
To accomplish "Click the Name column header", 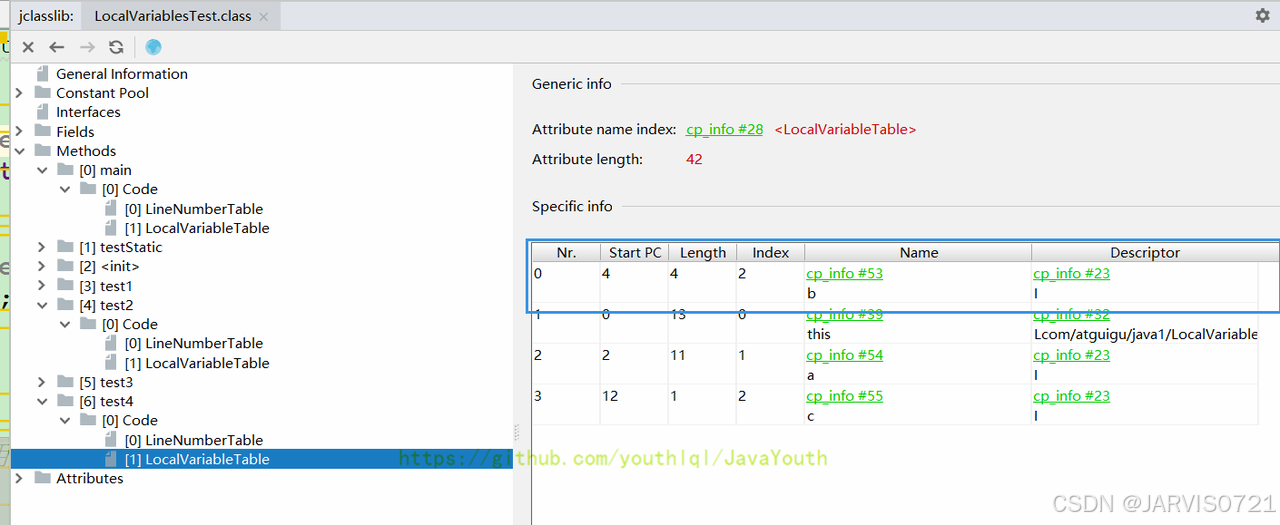I will click(918, 253).
